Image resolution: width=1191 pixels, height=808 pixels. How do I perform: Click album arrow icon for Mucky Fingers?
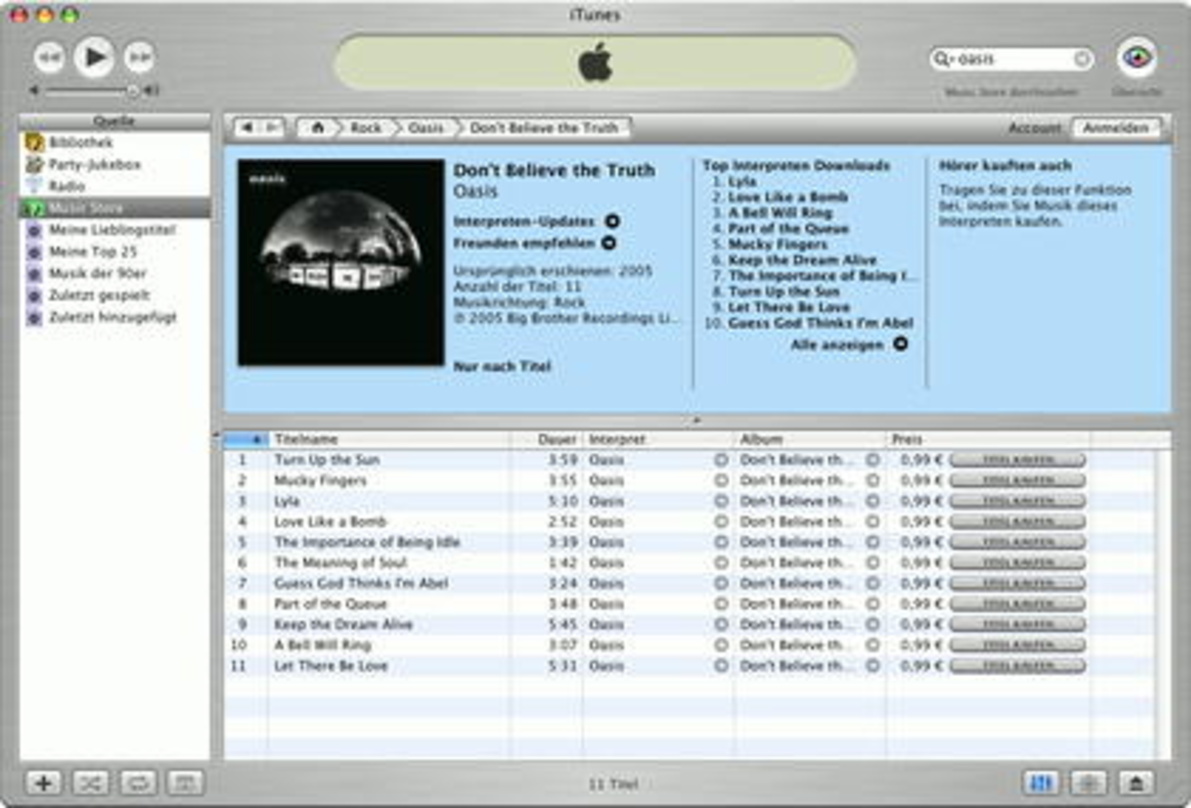pos(873,481)
